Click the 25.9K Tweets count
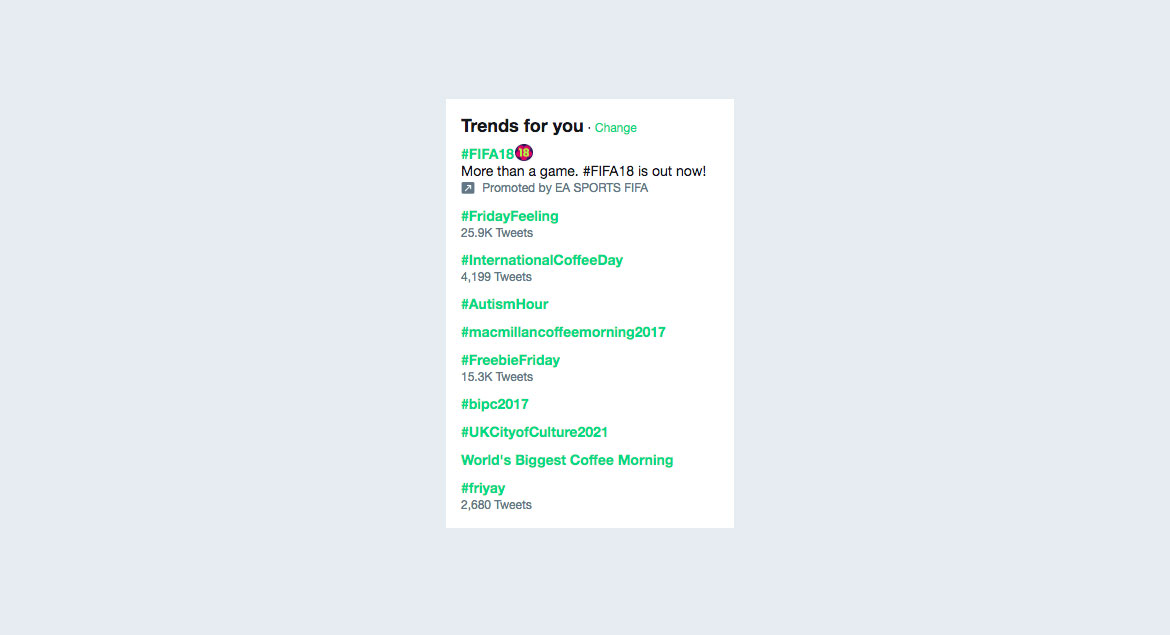 pyautogui.click(x=497, y=233)
